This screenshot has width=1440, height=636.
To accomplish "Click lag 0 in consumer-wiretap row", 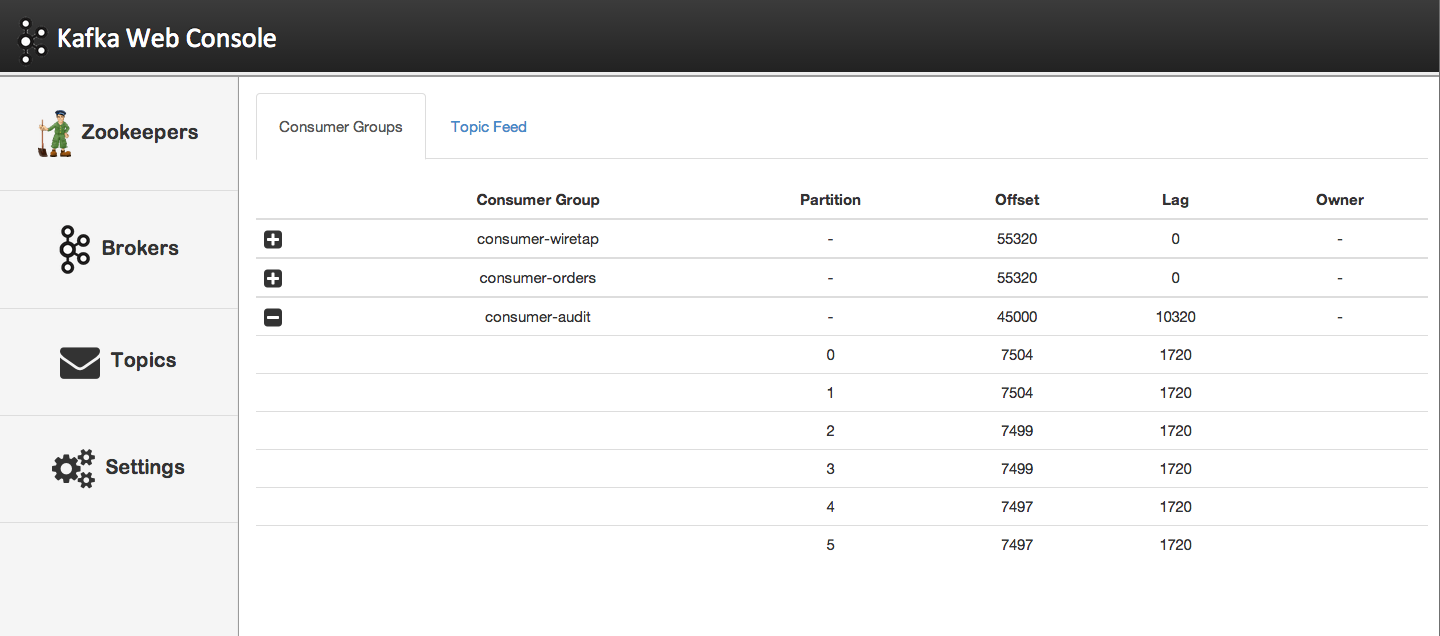I will pyautogui.click(x=1175, y=239).
